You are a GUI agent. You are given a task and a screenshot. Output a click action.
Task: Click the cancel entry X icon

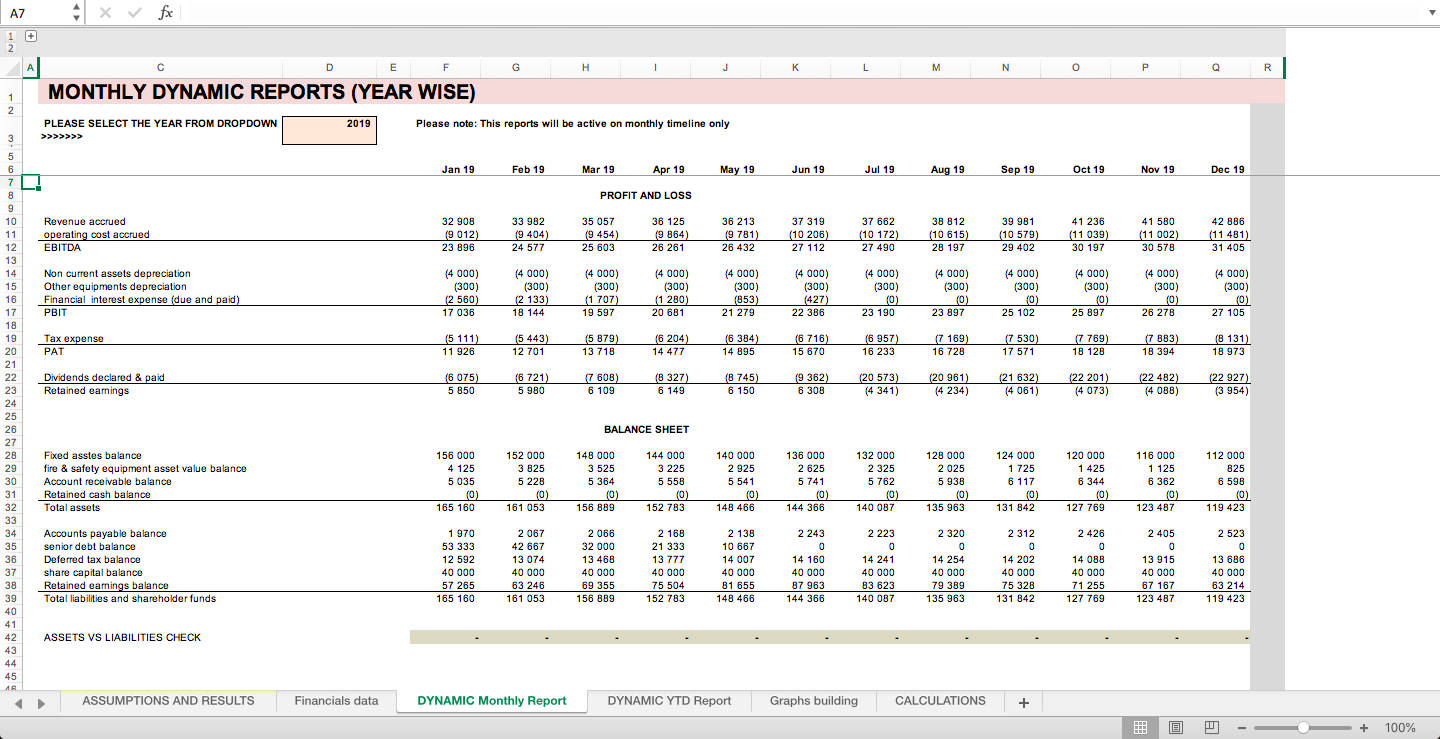pyautogui.click(x=107, y=12)
